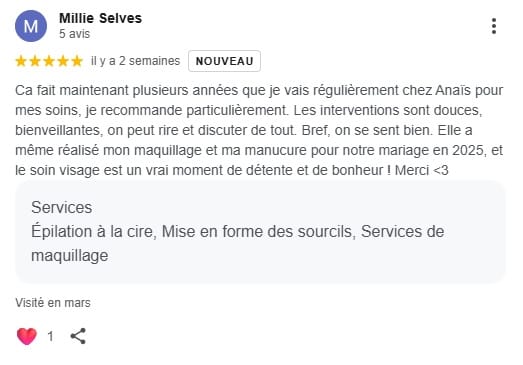
Task: Share this review via the share icon
Action: click(x=78, y=336)
